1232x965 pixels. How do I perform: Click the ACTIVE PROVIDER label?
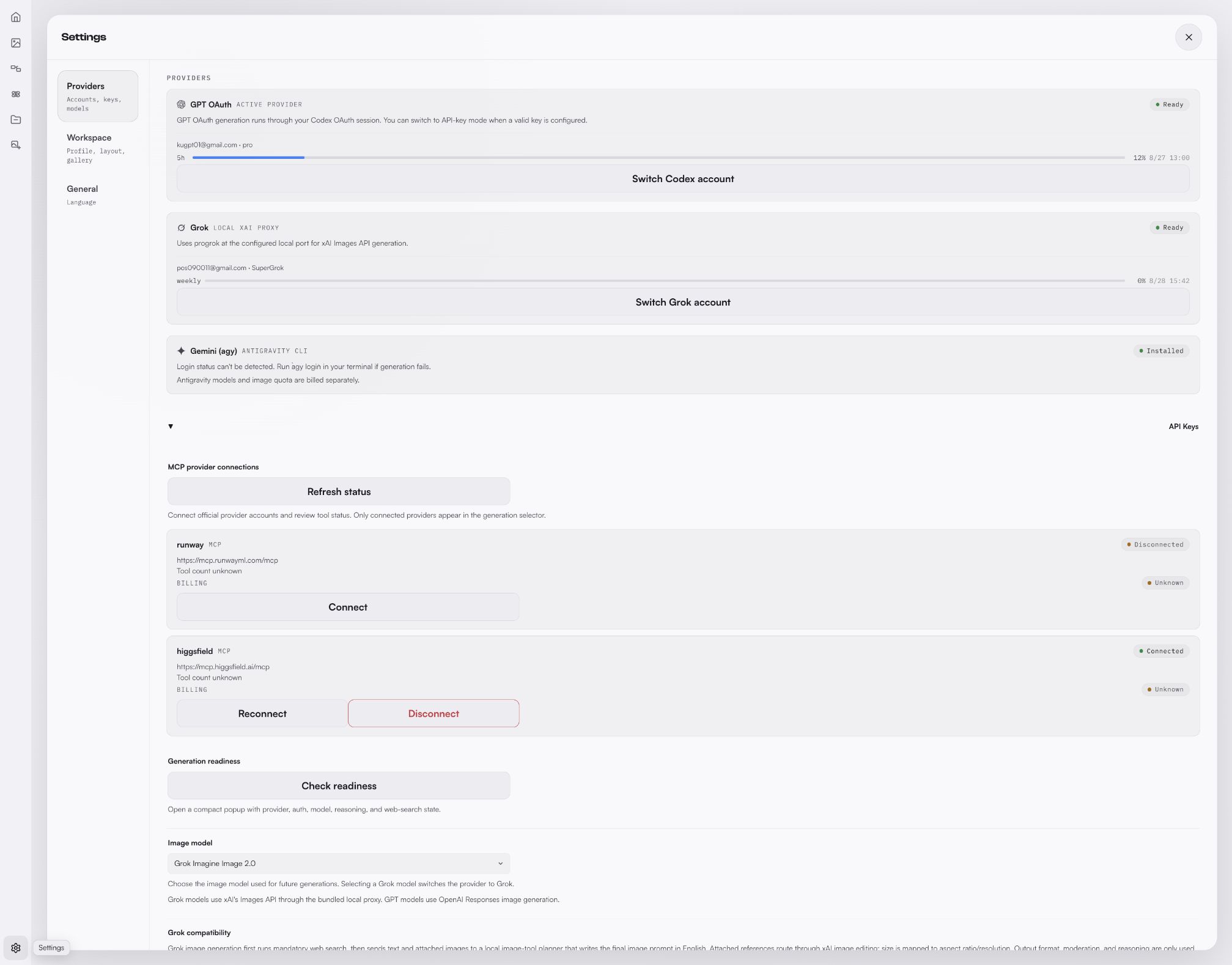pyautogui.click(x=269, y=105)
